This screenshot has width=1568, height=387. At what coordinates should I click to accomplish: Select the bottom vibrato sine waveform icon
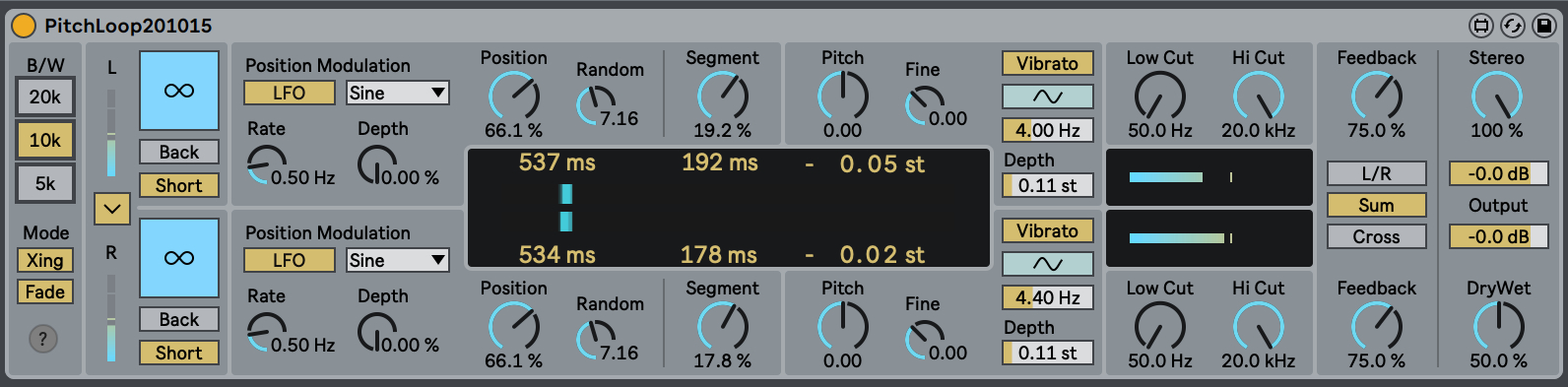coord(1048,264)
